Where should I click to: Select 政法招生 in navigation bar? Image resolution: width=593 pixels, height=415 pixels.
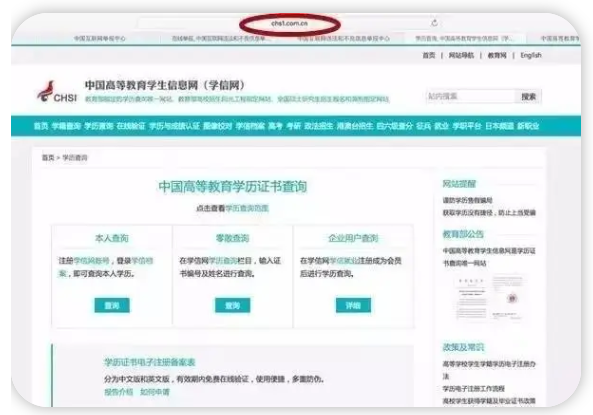click(x=319, y=126)
